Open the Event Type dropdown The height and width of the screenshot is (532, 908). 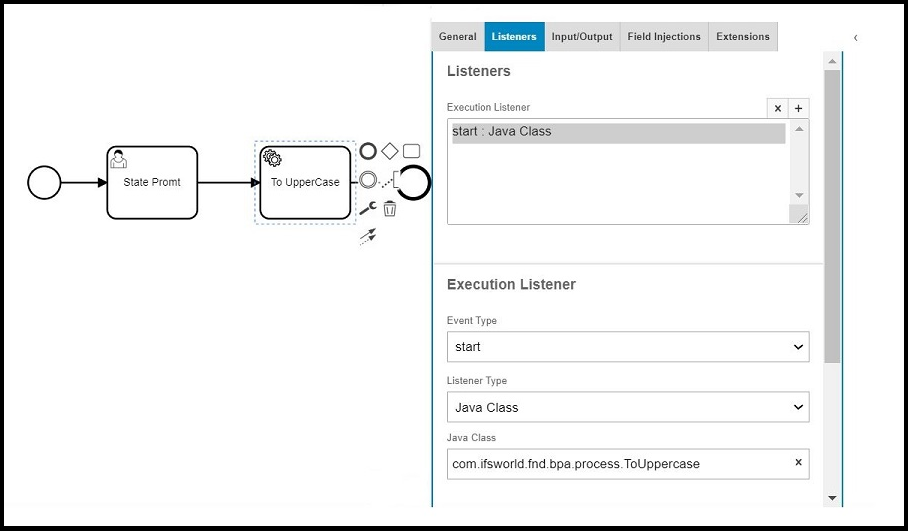tap(628, 347)
